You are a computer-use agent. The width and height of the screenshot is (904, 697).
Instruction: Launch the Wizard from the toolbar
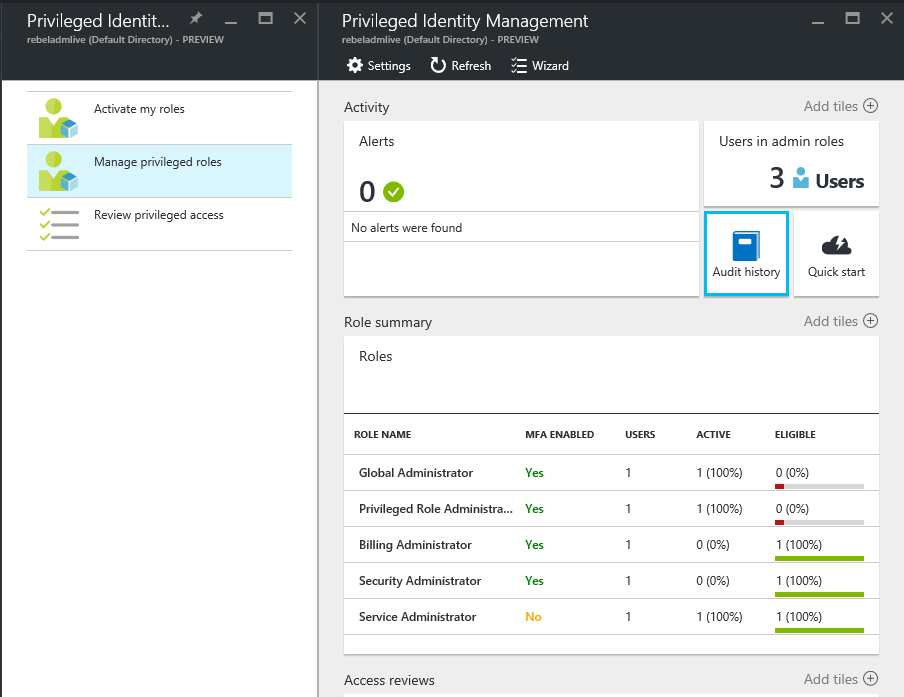540,66
